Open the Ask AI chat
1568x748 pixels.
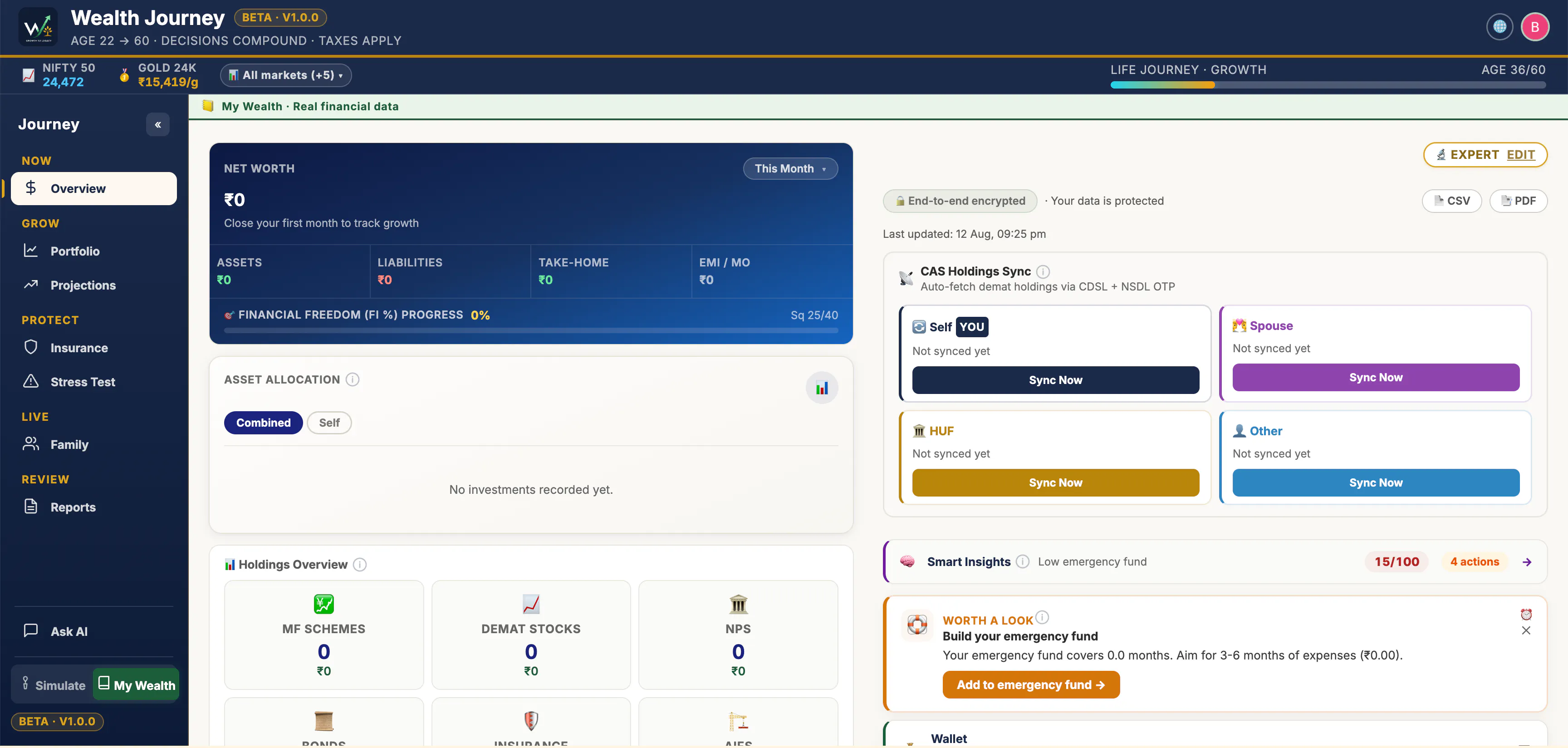point(94,632)
